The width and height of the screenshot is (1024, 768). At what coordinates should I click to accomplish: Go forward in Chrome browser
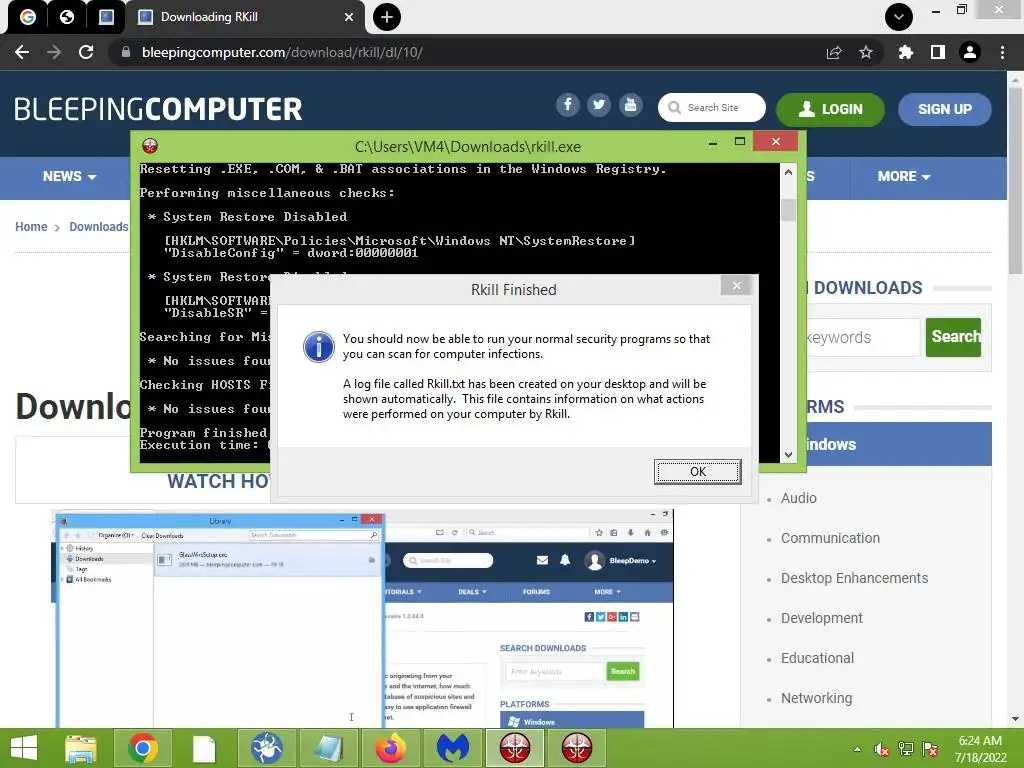point(54,52)
